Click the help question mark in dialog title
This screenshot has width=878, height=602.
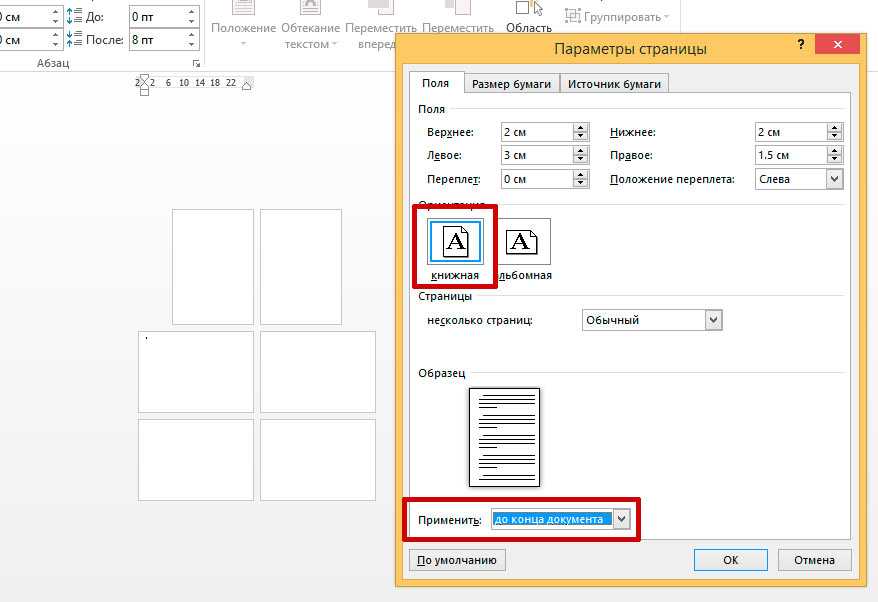801,47
